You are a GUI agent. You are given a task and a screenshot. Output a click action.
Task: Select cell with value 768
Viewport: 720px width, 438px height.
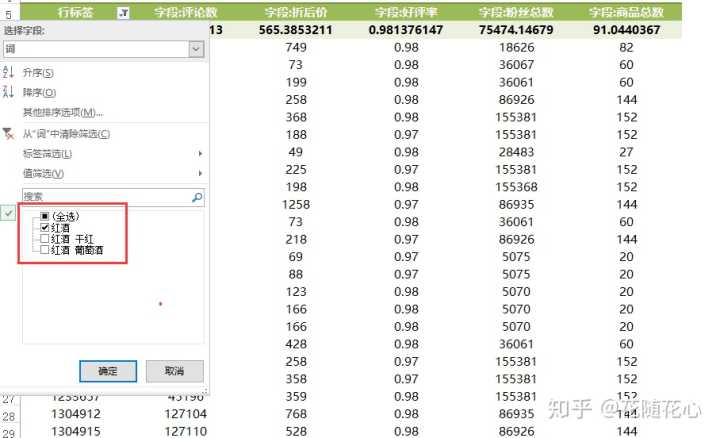click(296, 414)
